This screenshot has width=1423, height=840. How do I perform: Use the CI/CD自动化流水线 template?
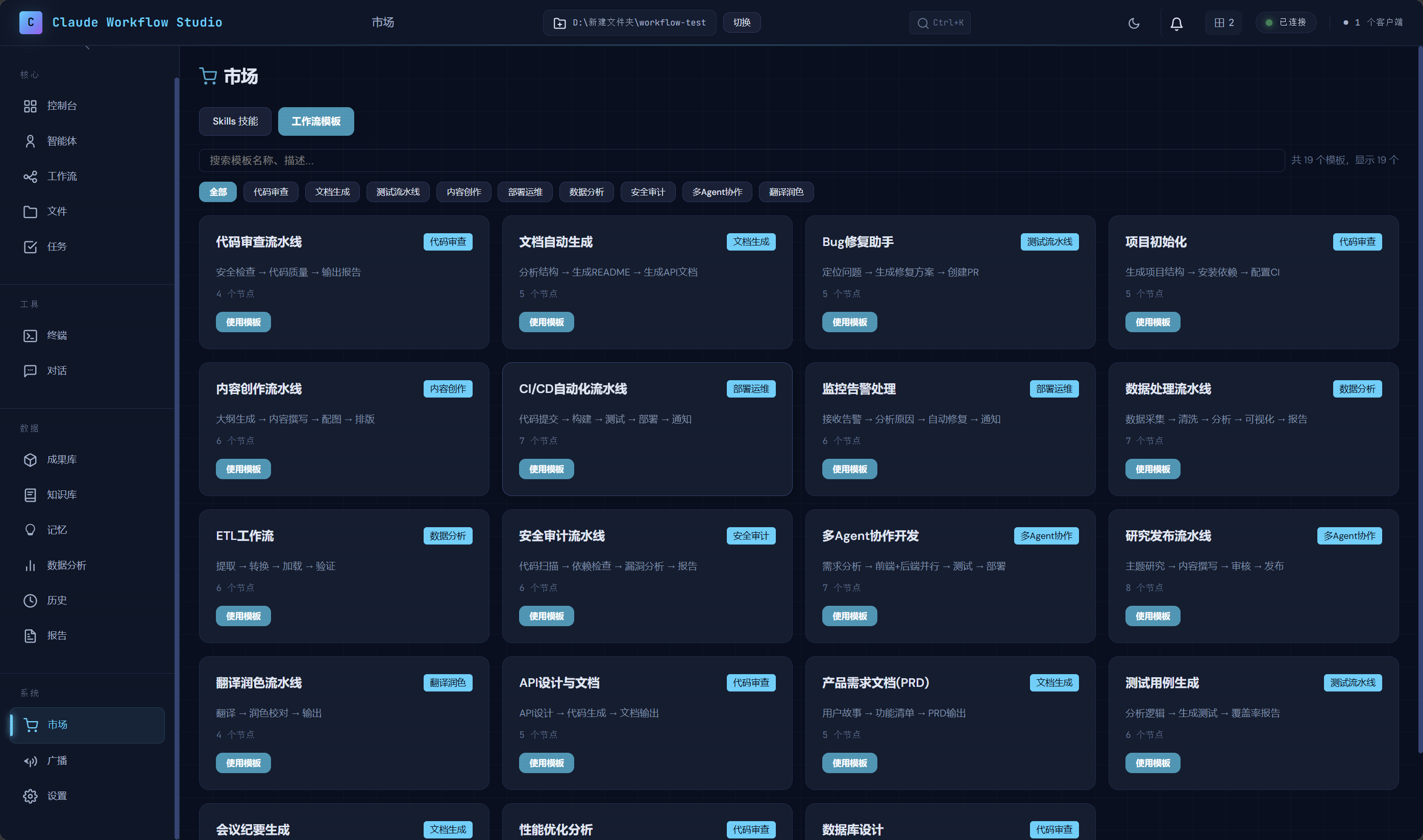pos(546,469)
